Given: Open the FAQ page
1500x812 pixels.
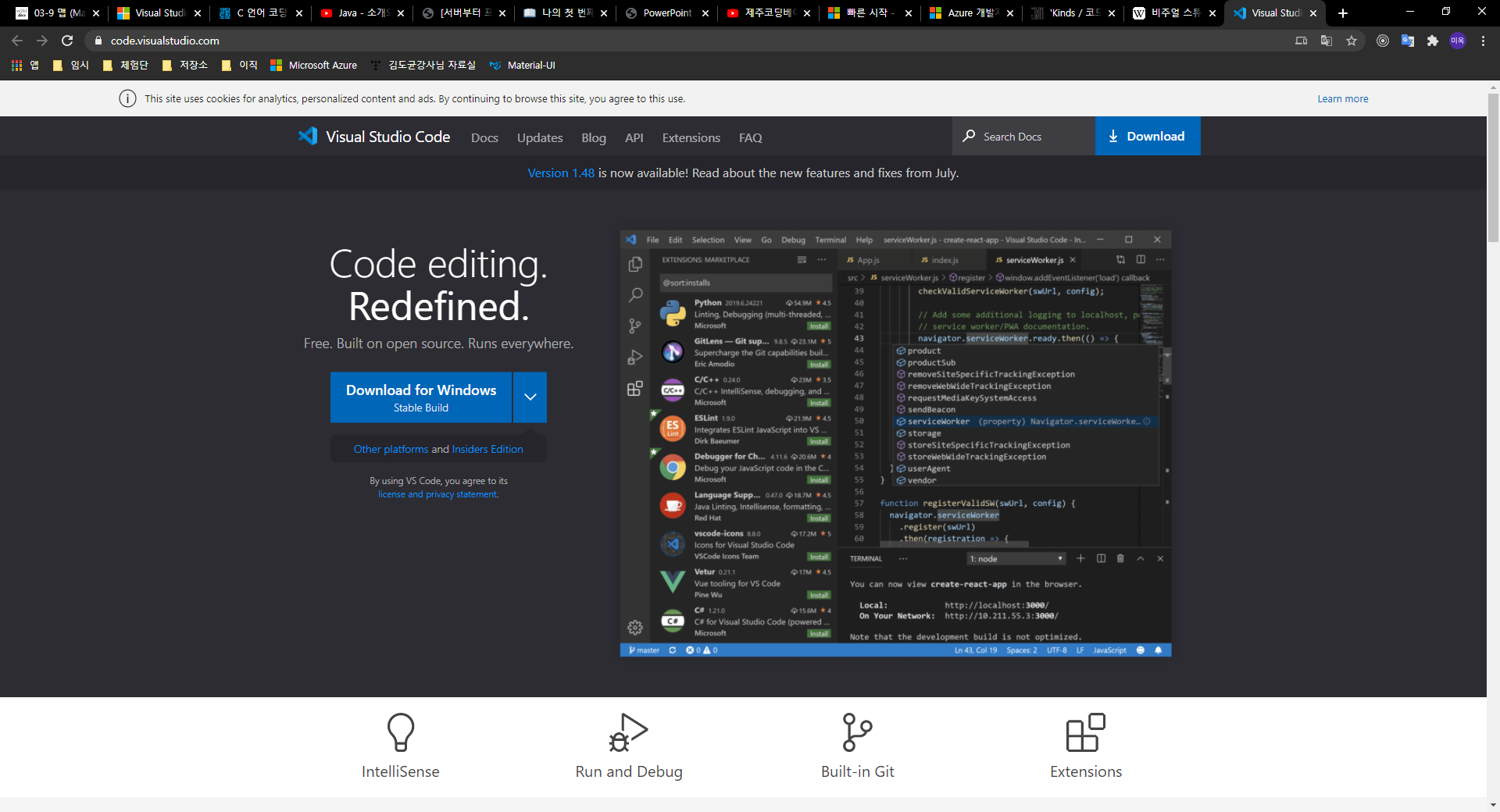Looking at the screenshot, I should (x=751, y=137).
